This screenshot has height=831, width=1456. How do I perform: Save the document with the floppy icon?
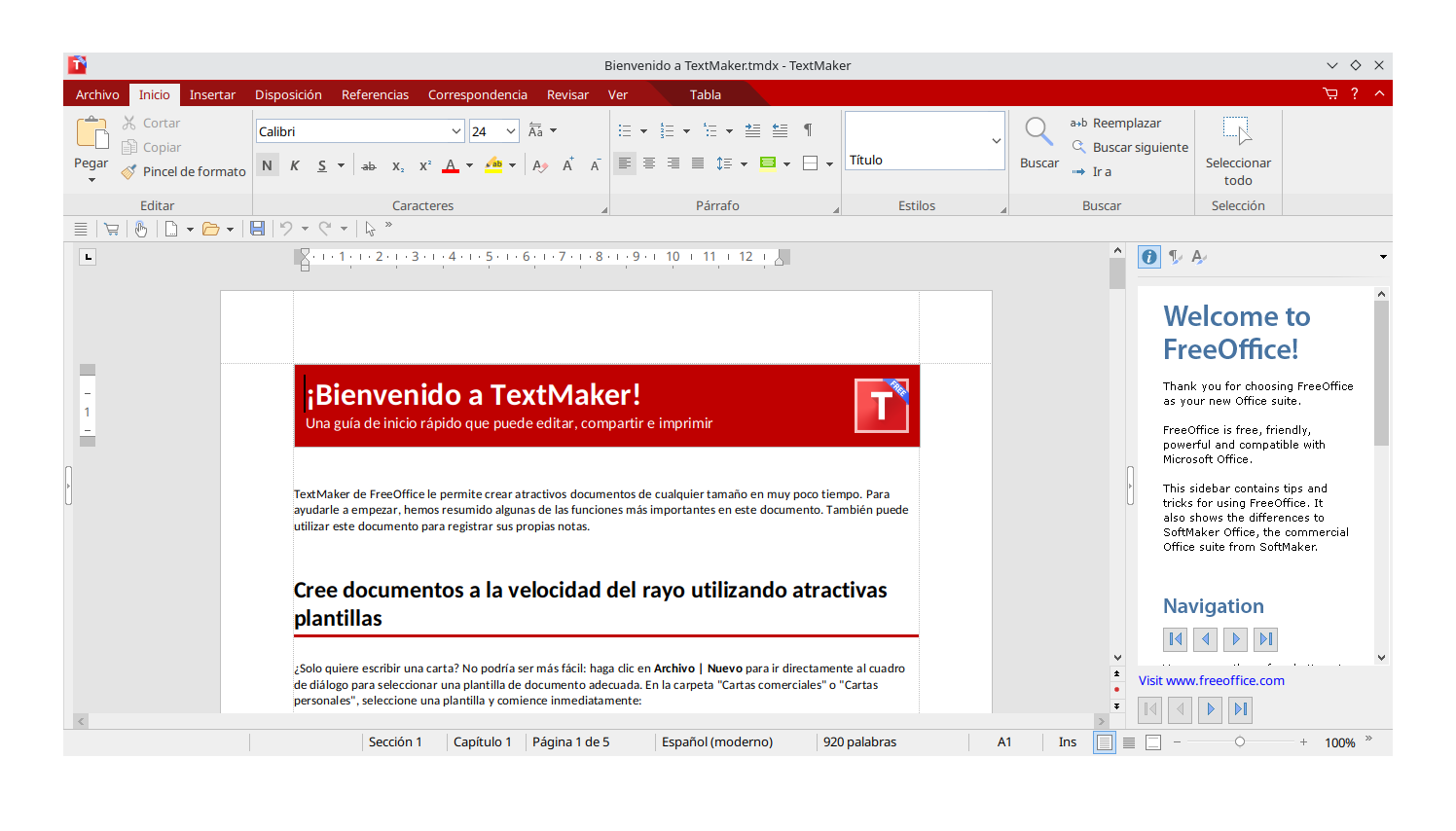point(257,229)
